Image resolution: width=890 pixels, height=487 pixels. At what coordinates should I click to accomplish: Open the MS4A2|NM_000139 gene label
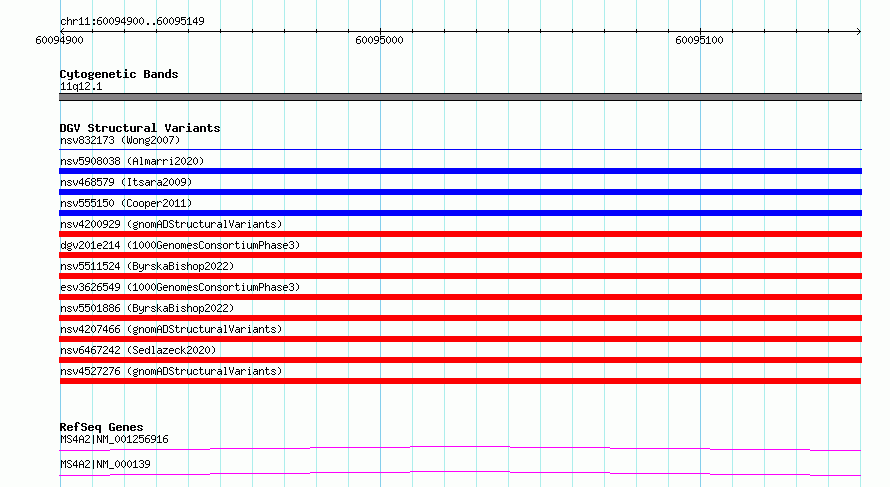(x=105, y=464)
